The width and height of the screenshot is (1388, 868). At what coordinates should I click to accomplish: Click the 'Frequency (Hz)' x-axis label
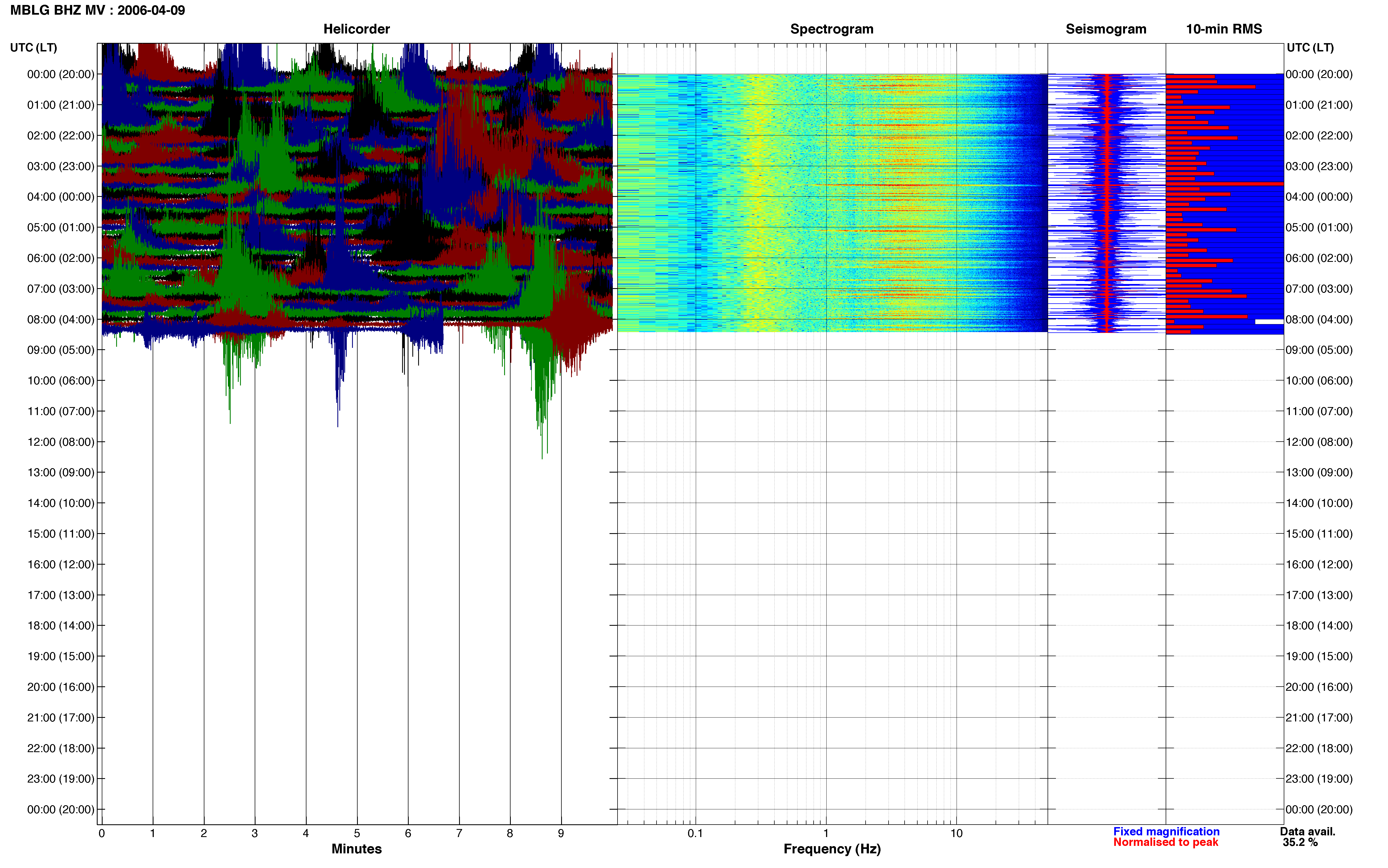tap(832, 849)
